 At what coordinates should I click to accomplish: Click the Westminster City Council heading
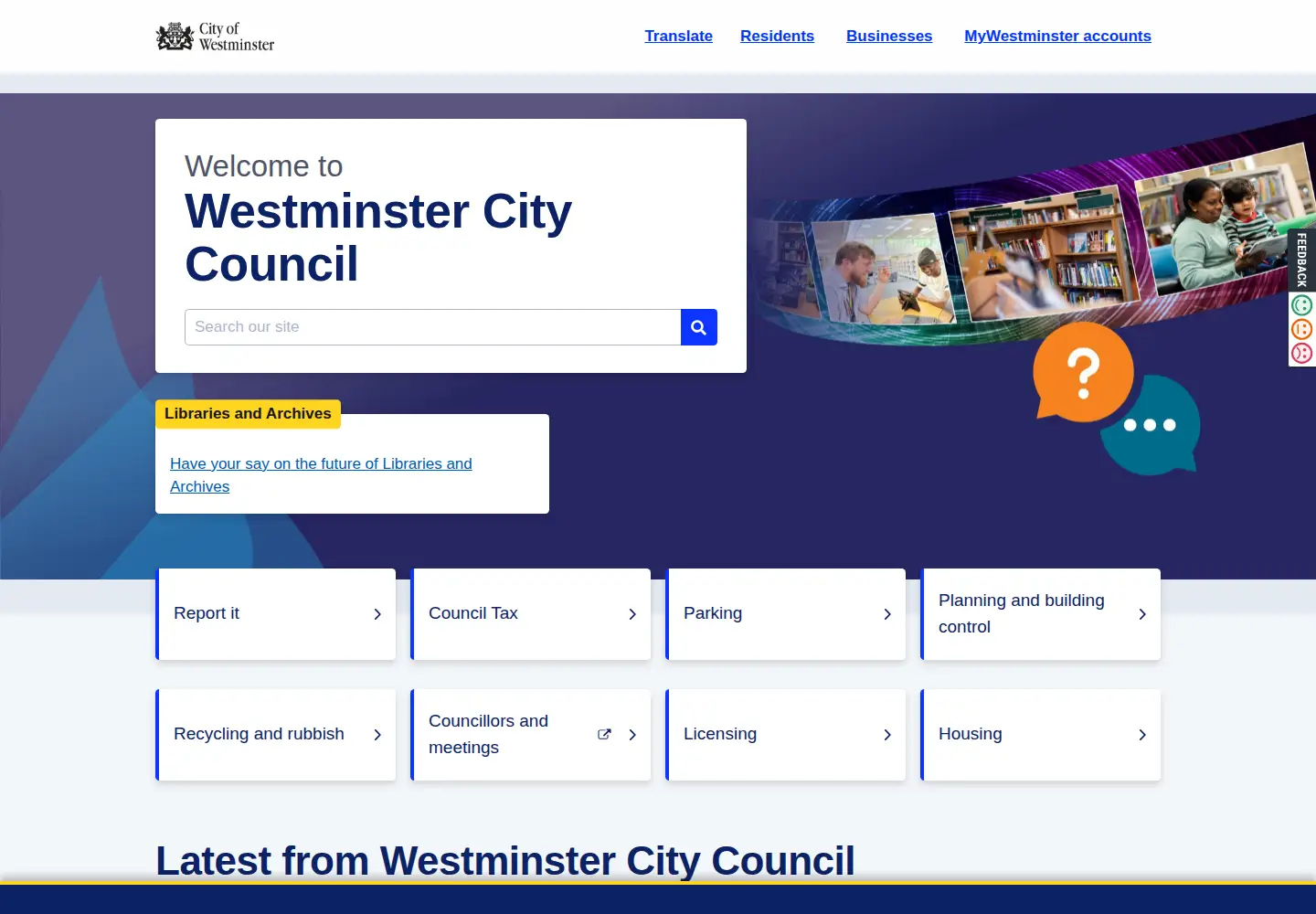[x=378, y=238]
